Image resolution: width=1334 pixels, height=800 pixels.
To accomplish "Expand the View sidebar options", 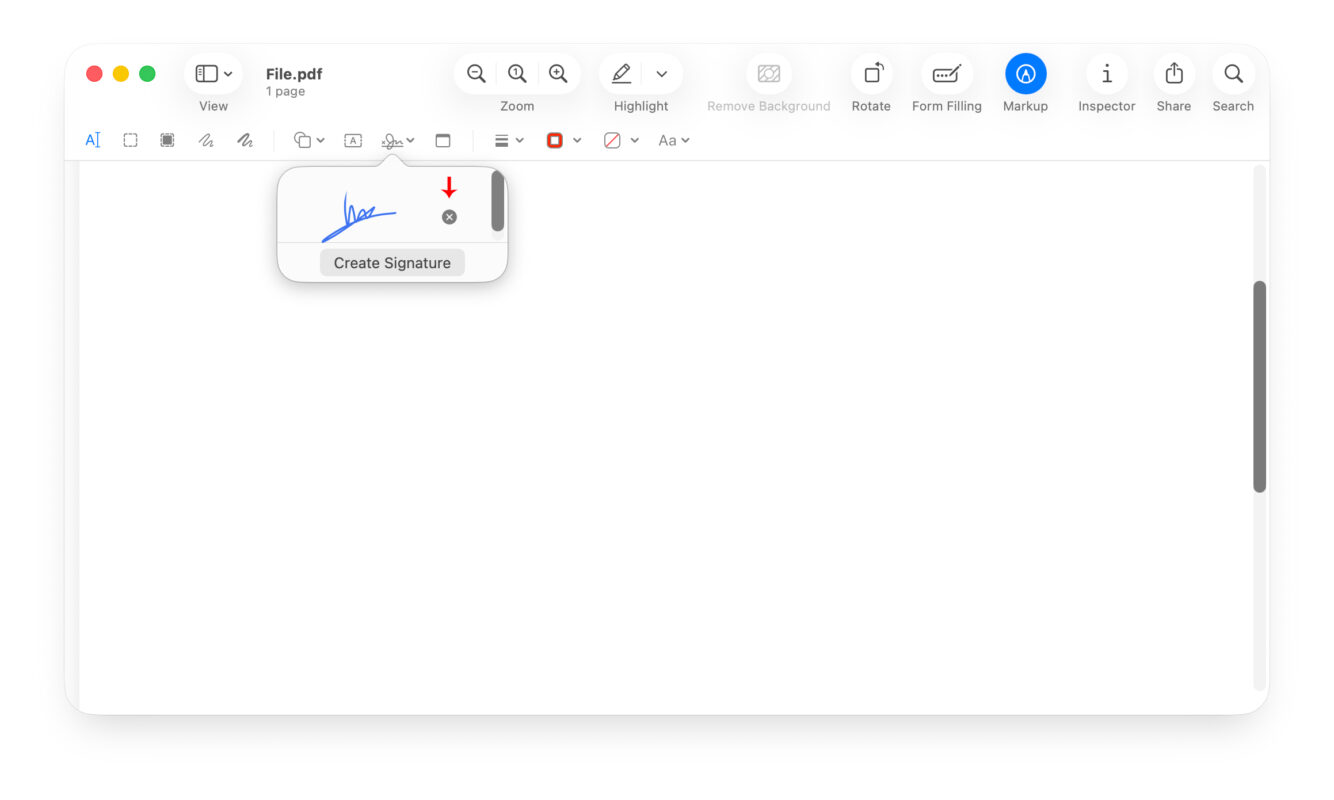I will coord(213,74).
